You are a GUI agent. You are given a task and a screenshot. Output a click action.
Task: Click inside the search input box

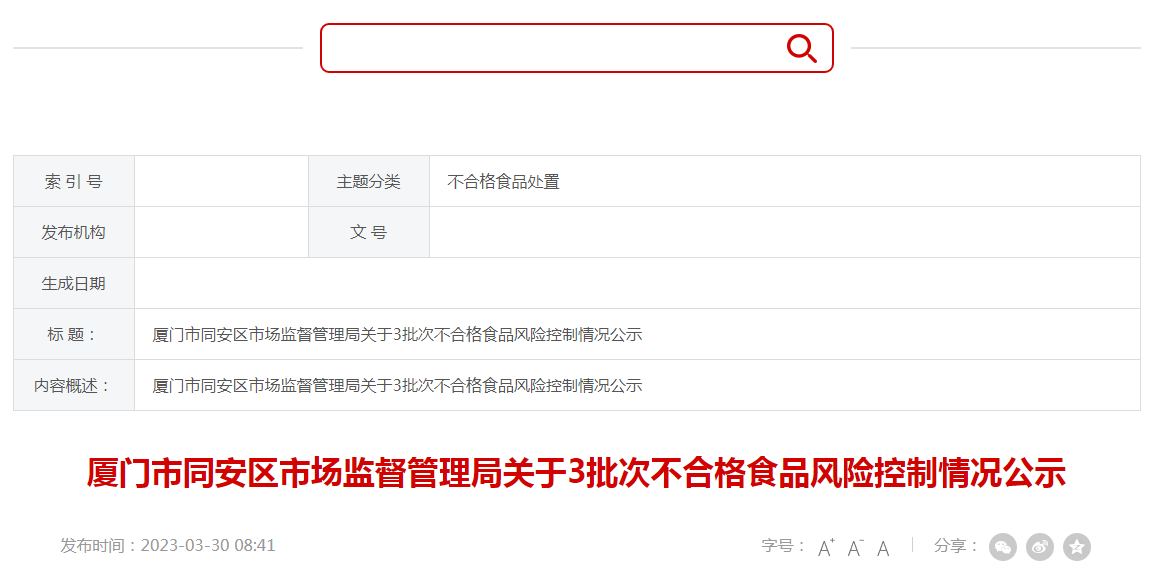point(551,48)
